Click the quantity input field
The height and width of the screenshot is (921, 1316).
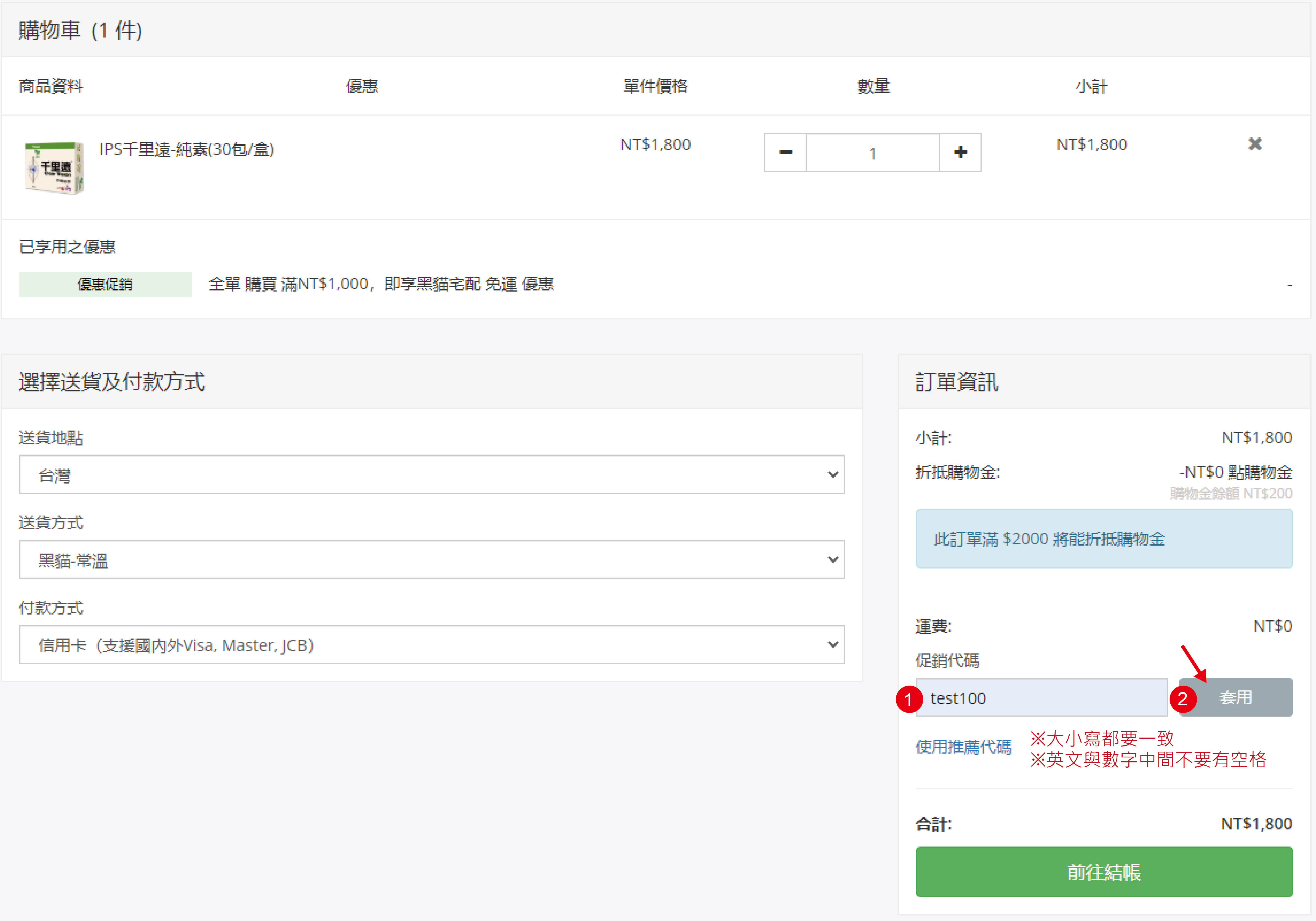click(x=872, y=153)
